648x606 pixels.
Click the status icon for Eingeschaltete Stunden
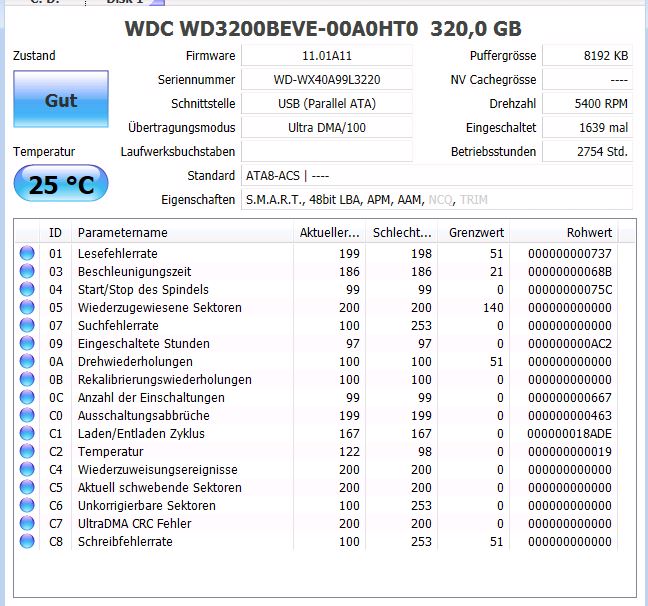pyautogui.click(x=27, y=343)
